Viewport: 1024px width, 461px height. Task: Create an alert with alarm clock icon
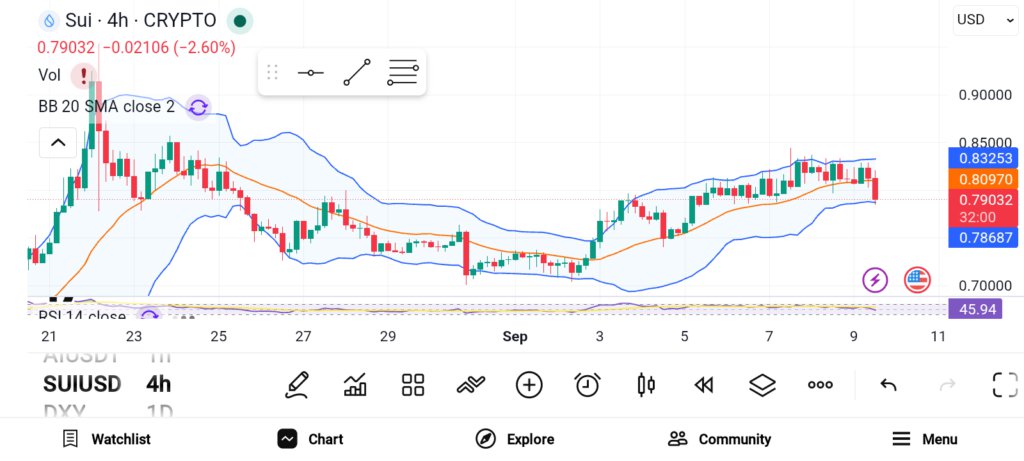(588, 385)
